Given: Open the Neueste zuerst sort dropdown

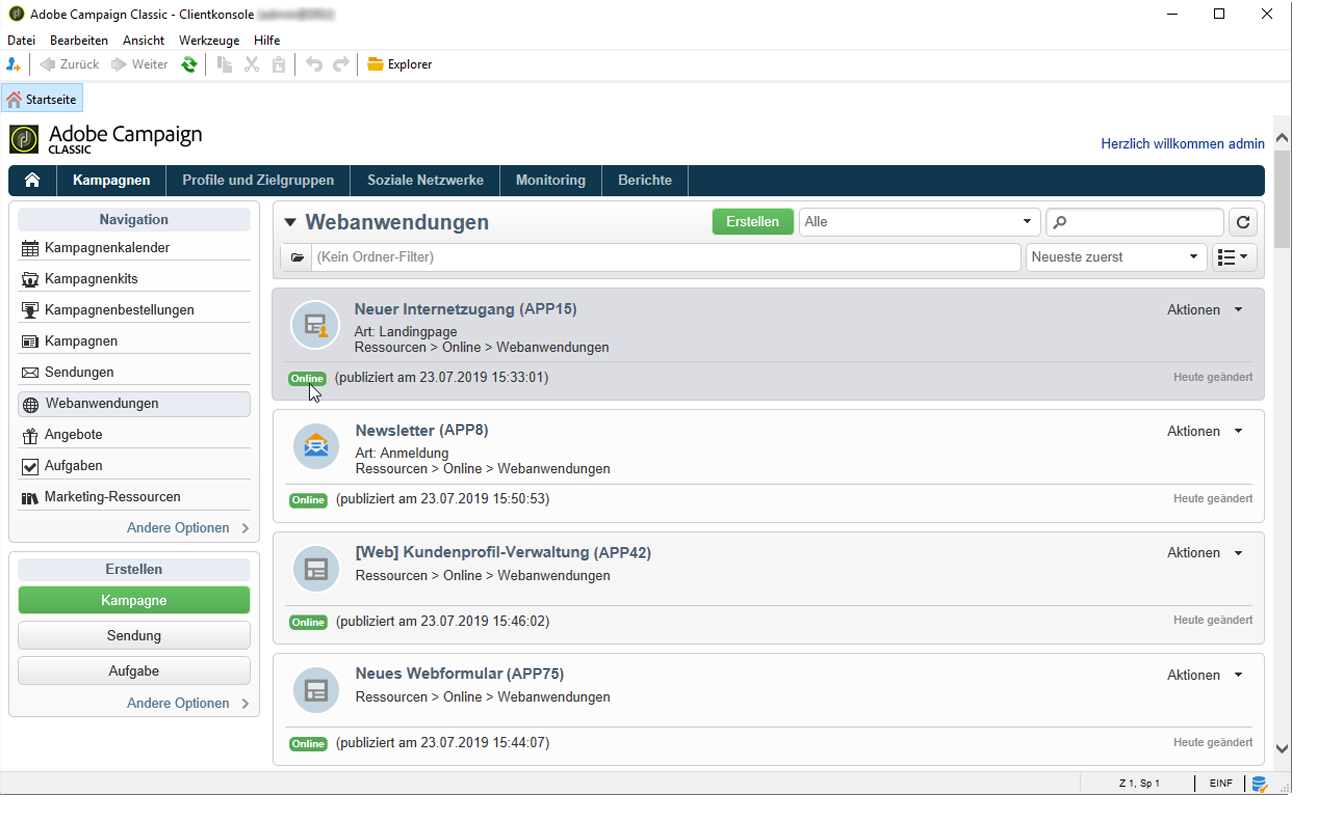Looking at the screenshot, I should point(1116,258).
